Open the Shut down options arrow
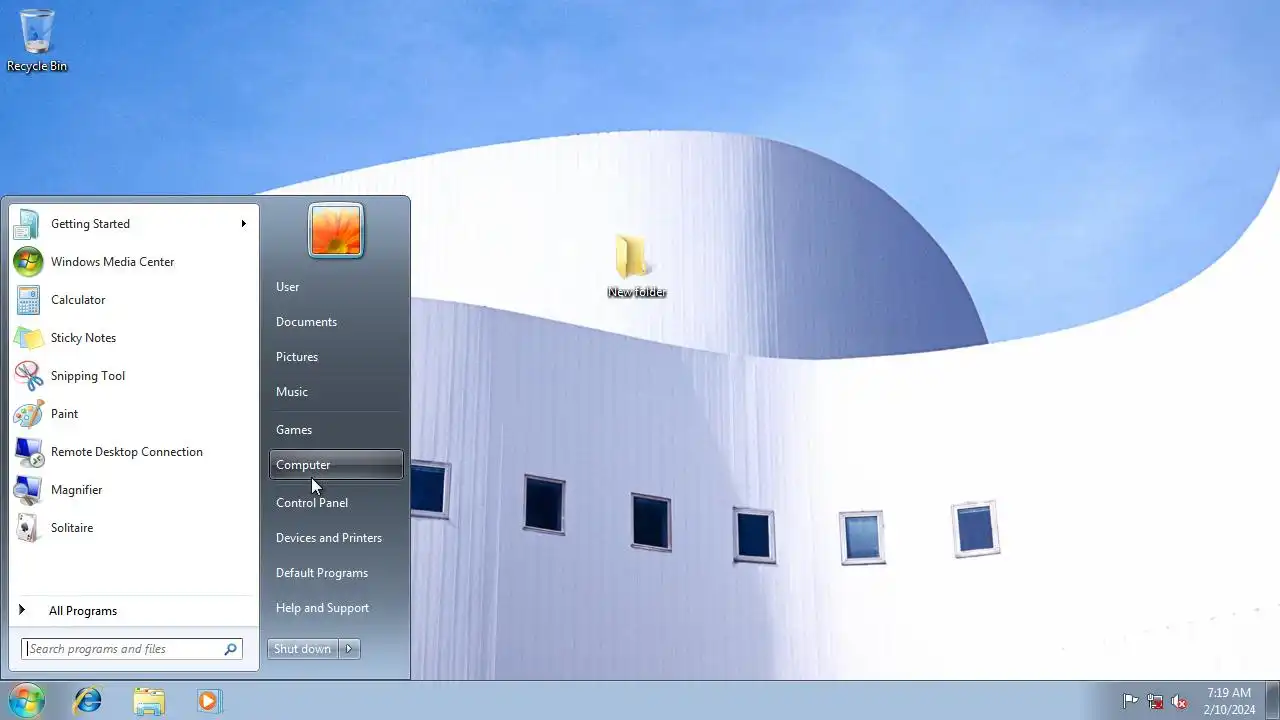Screen dimensions: 1280x720 (x=349, y=649)
